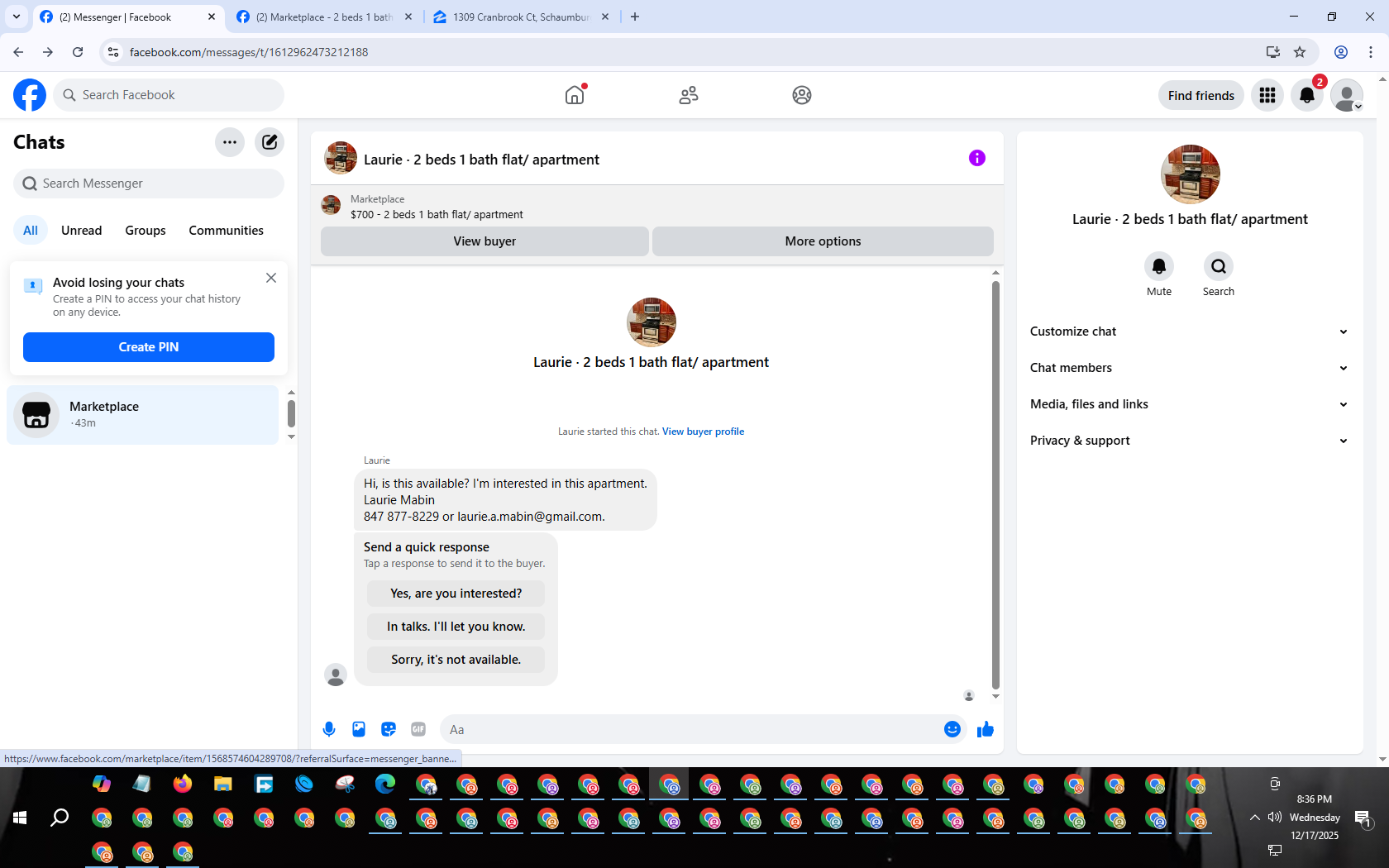Select the Unread chats filter

point(82,231)
